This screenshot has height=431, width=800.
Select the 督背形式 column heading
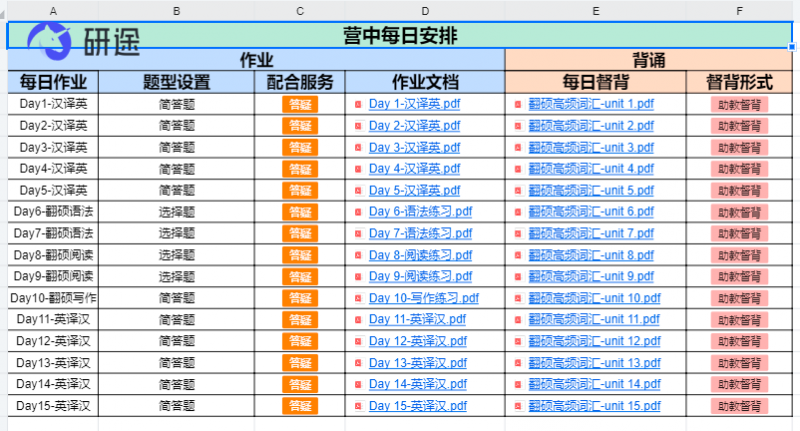coord(739,82)
